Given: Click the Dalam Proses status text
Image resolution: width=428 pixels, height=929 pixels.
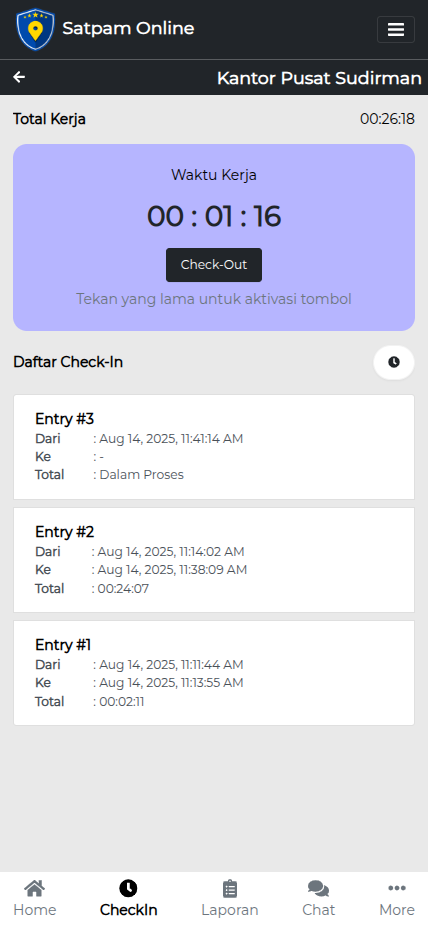Looking at the screenshot, I should 142,475.
